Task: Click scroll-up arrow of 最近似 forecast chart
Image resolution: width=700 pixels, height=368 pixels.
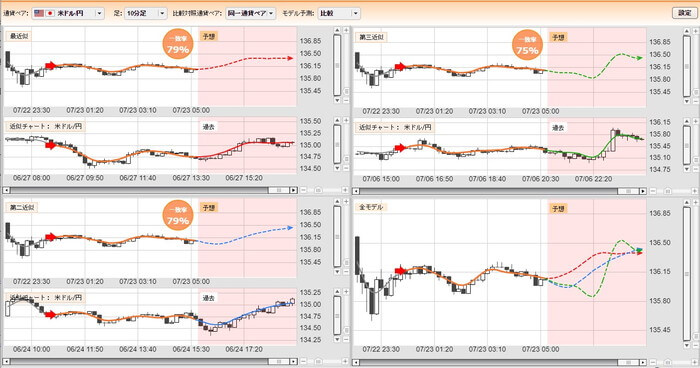Action: 337,30
